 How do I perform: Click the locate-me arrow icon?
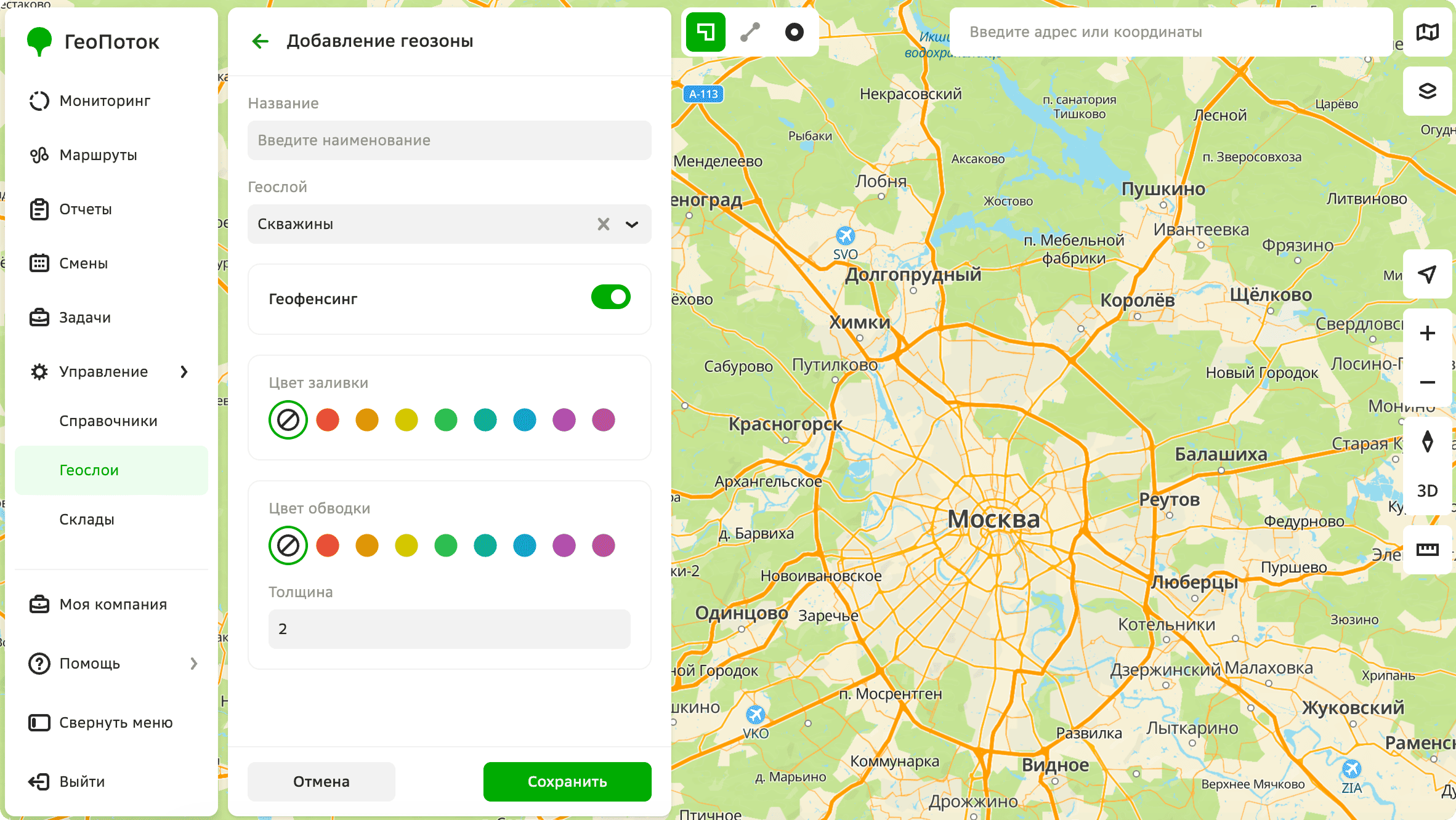tap(1427, 274)
